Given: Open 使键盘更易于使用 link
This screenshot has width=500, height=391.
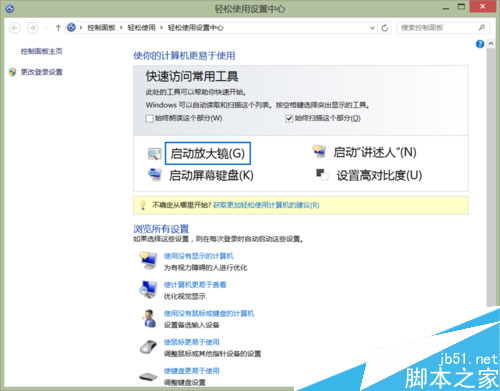Looking at the screenshot, I should point(192,371).
